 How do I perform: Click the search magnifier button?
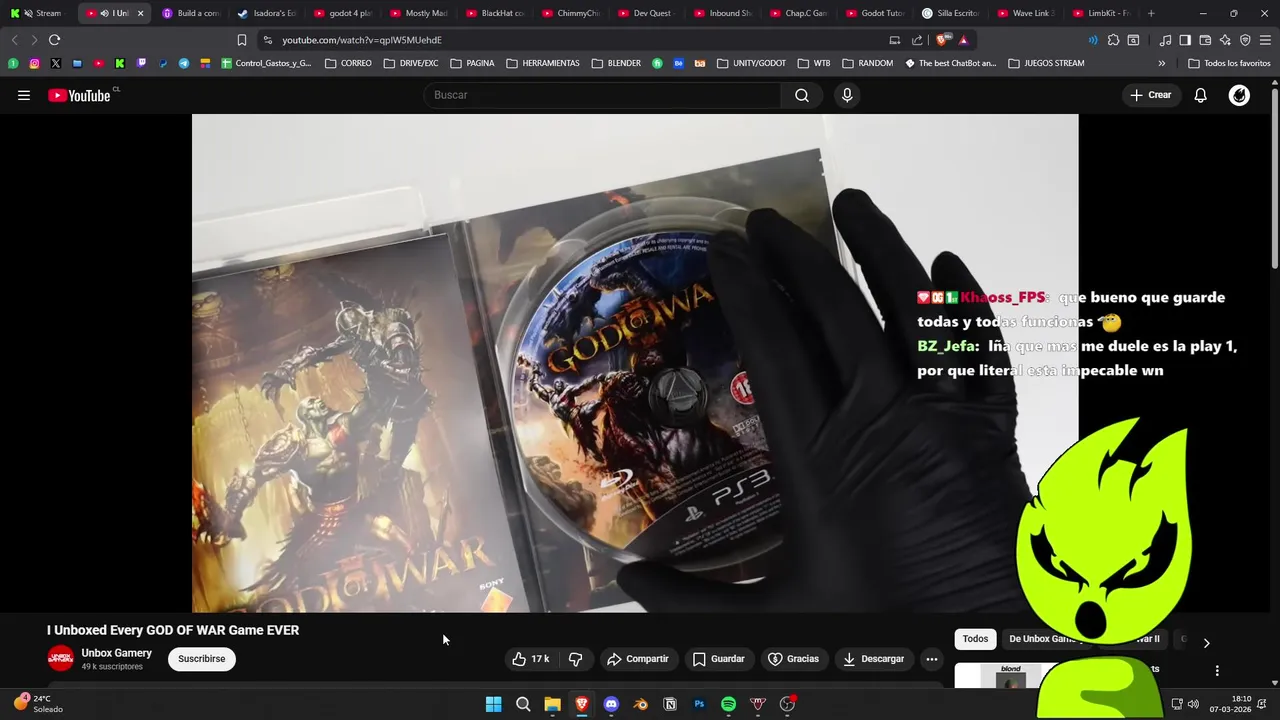[x=801, y=95]
